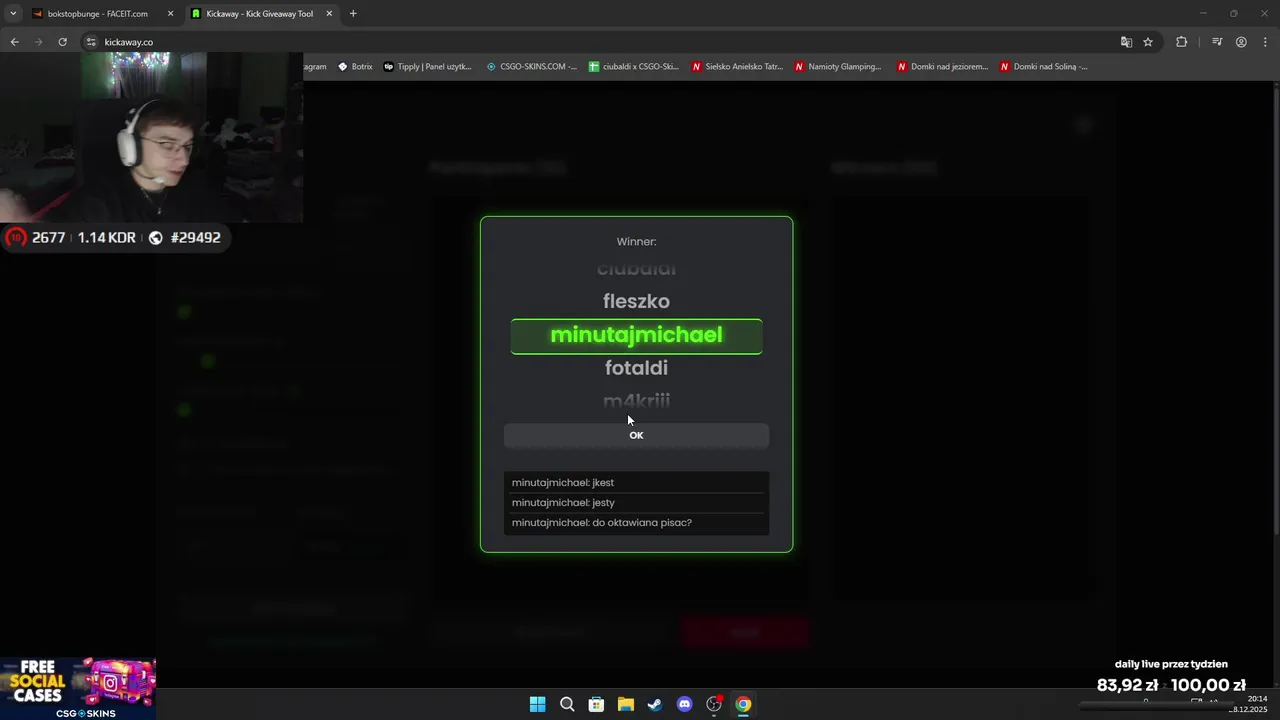Viewport: 1280px width, 720px height.
Task: Open the Sielsko Anielsko Tatr bookmark
Action: [738, 67]
